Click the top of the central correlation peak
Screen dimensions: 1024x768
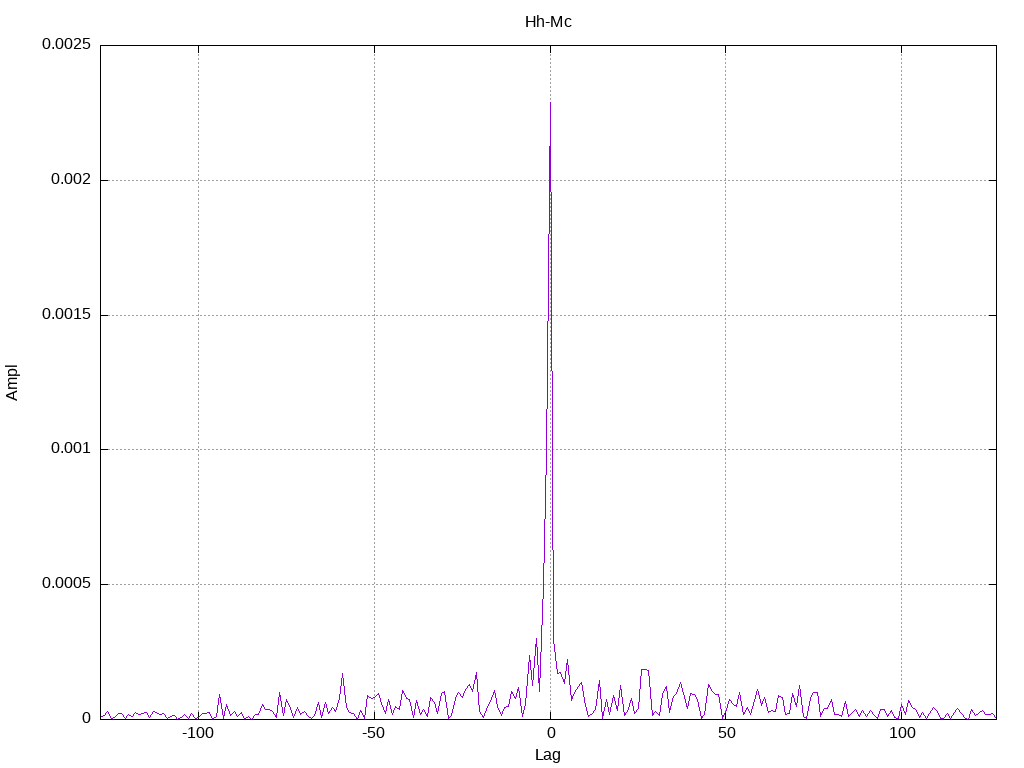click(x=551, y=103)
